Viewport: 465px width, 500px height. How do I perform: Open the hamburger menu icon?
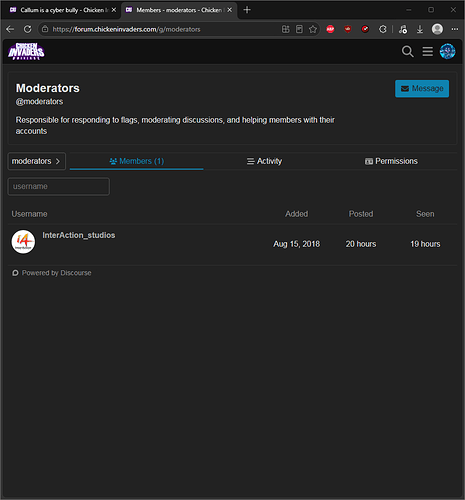(x=428, y=52)
